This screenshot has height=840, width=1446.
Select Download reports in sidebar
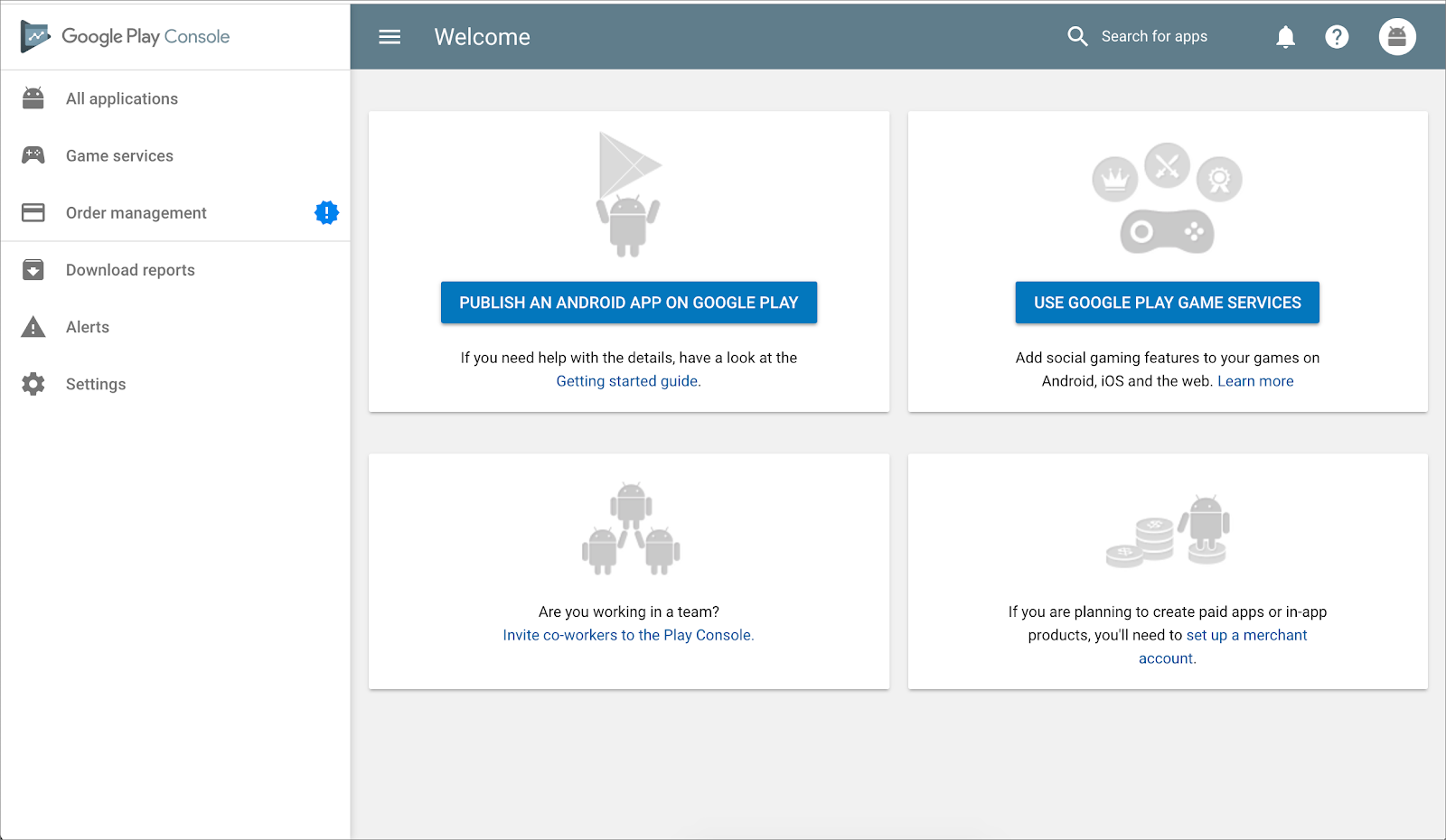click(175, 270)
